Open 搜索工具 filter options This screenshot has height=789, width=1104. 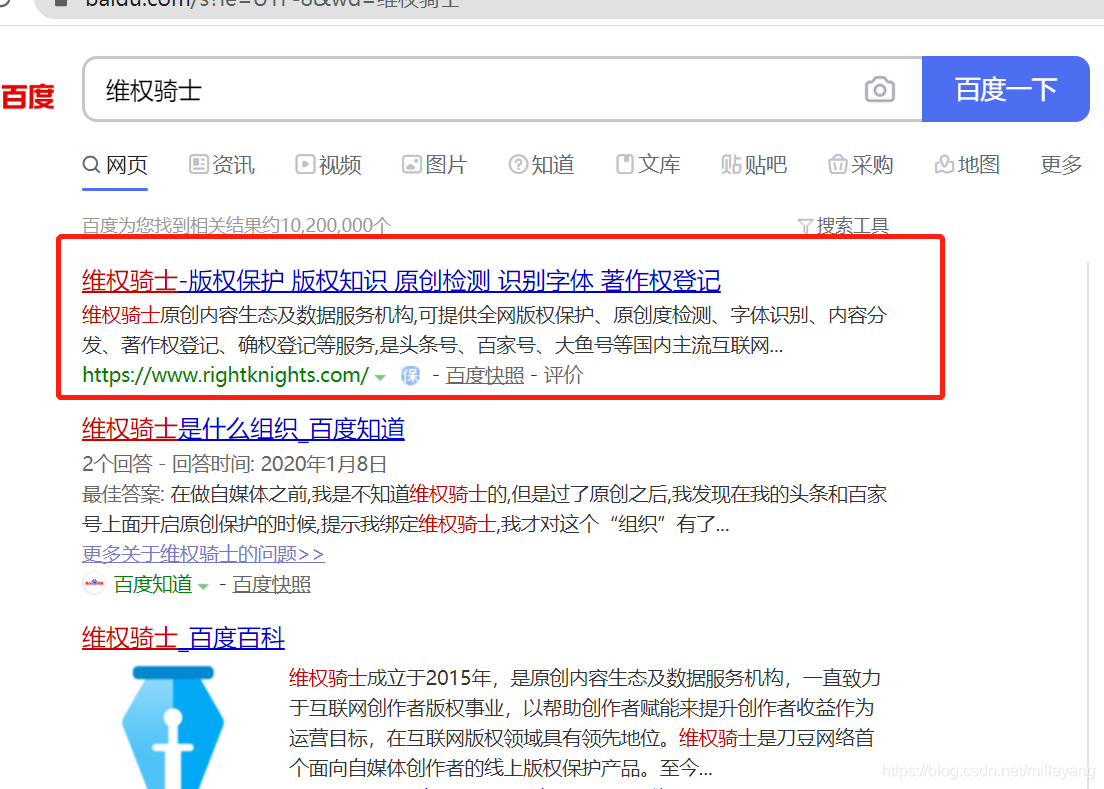(843, 226)
